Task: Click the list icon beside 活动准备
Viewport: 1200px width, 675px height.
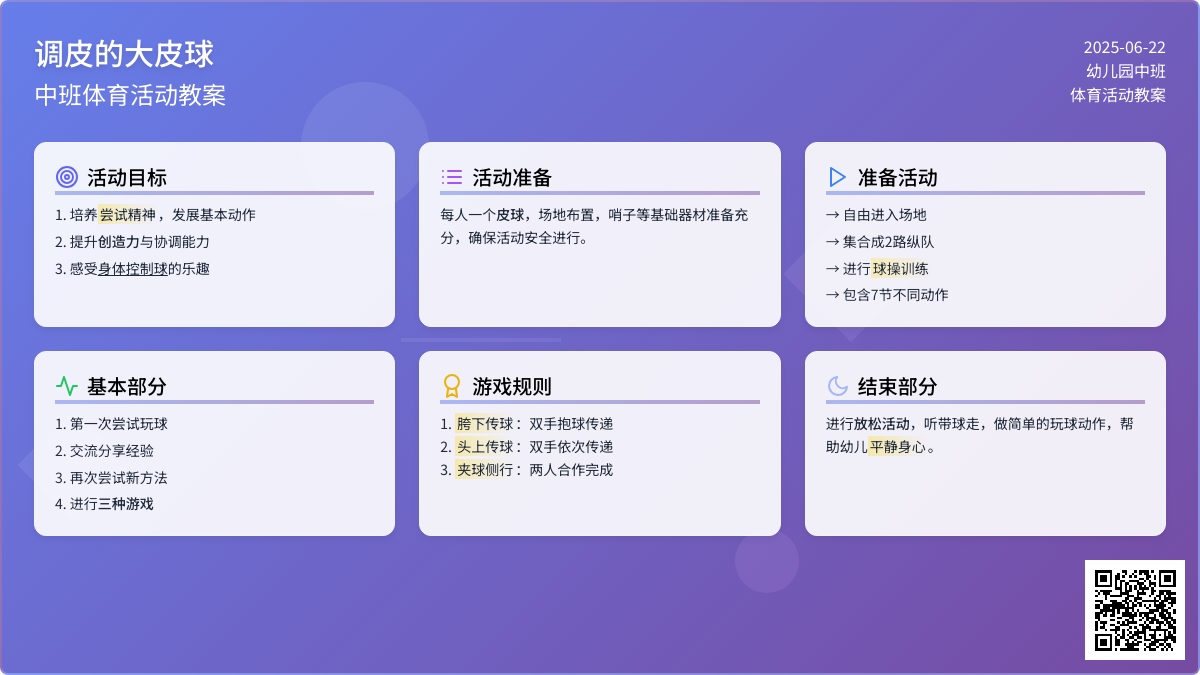Action: pos(452,177)
